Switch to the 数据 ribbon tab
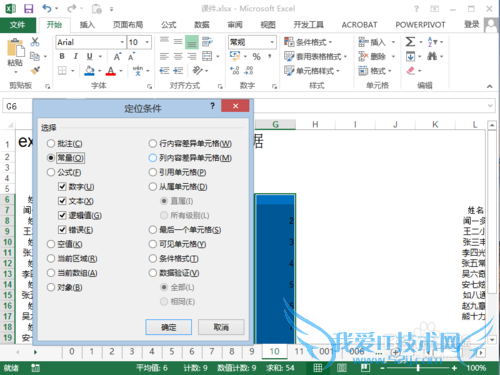 [202, 25]
